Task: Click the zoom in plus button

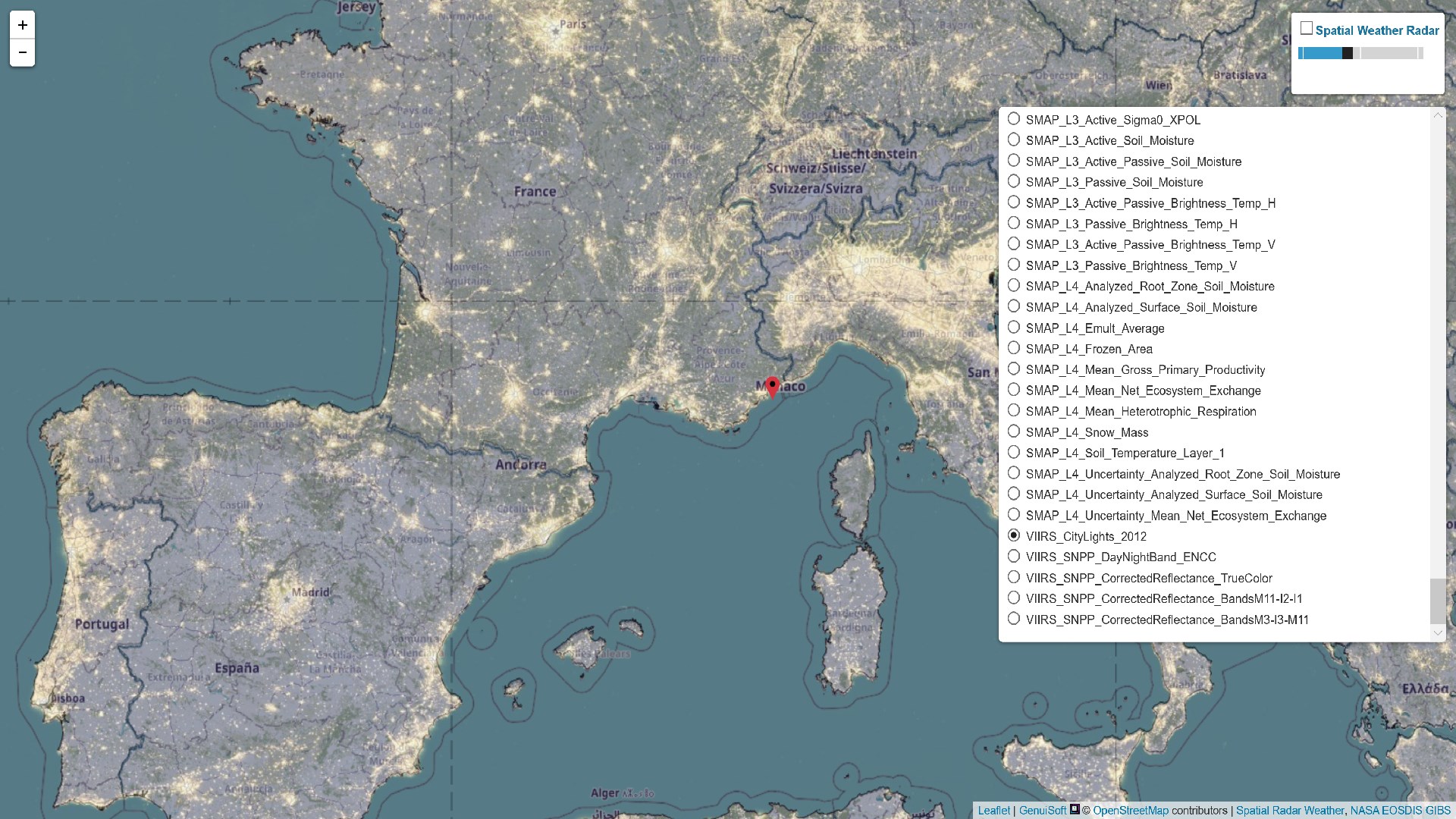Action: 22,25
